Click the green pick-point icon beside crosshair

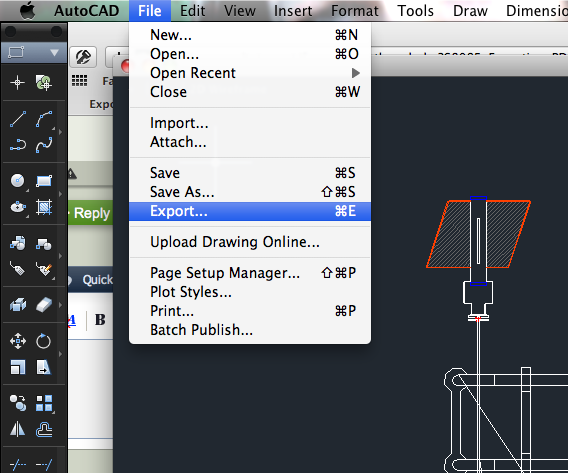[44, 83]
